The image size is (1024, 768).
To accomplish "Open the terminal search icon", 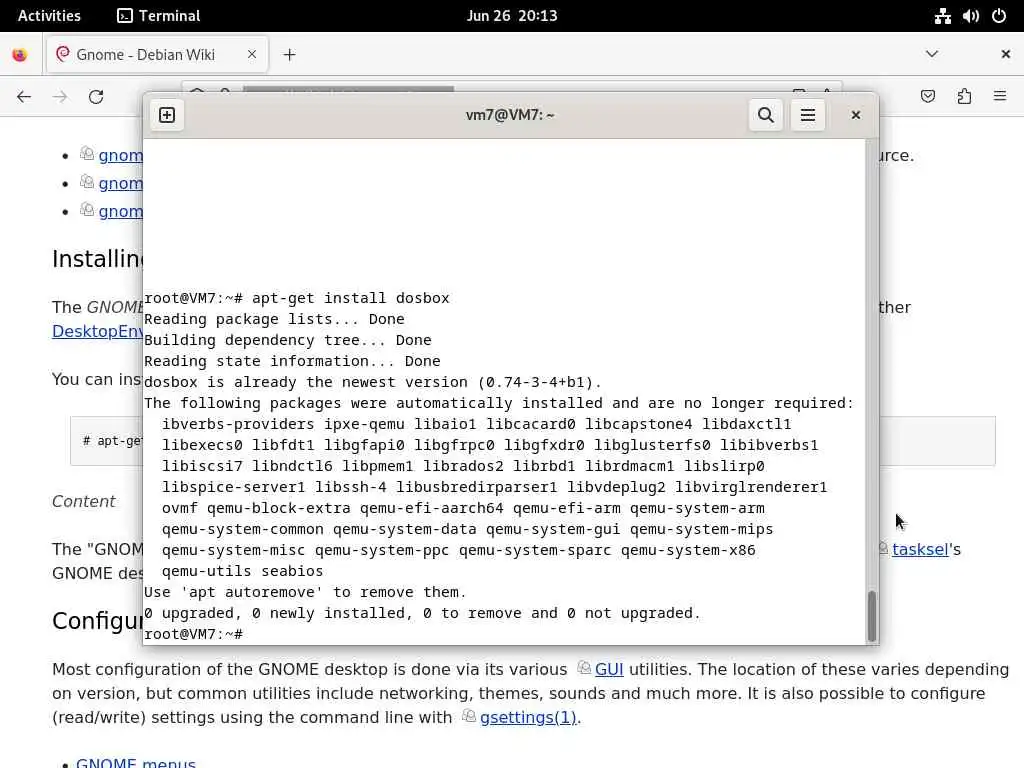I will (765, 115).
